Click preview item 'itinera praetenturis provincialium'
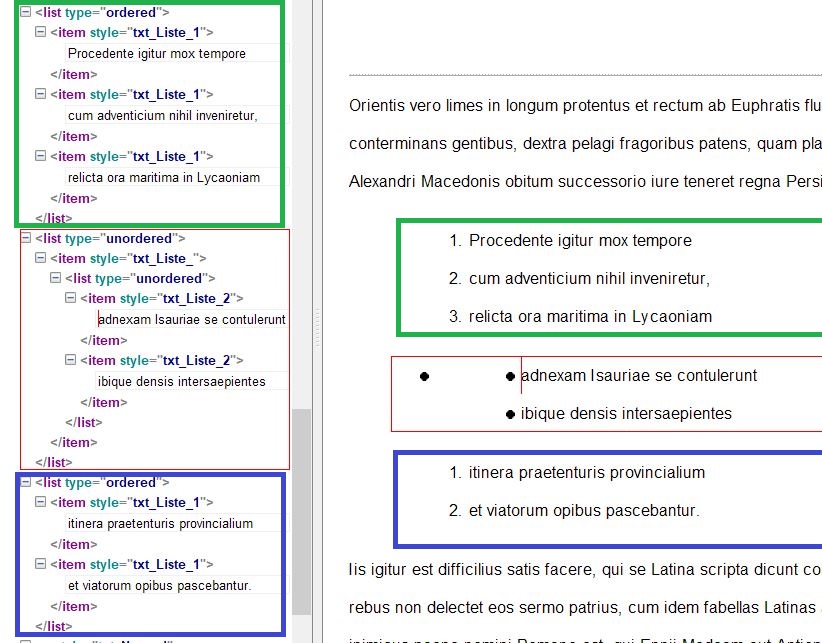 coord(586,473)
